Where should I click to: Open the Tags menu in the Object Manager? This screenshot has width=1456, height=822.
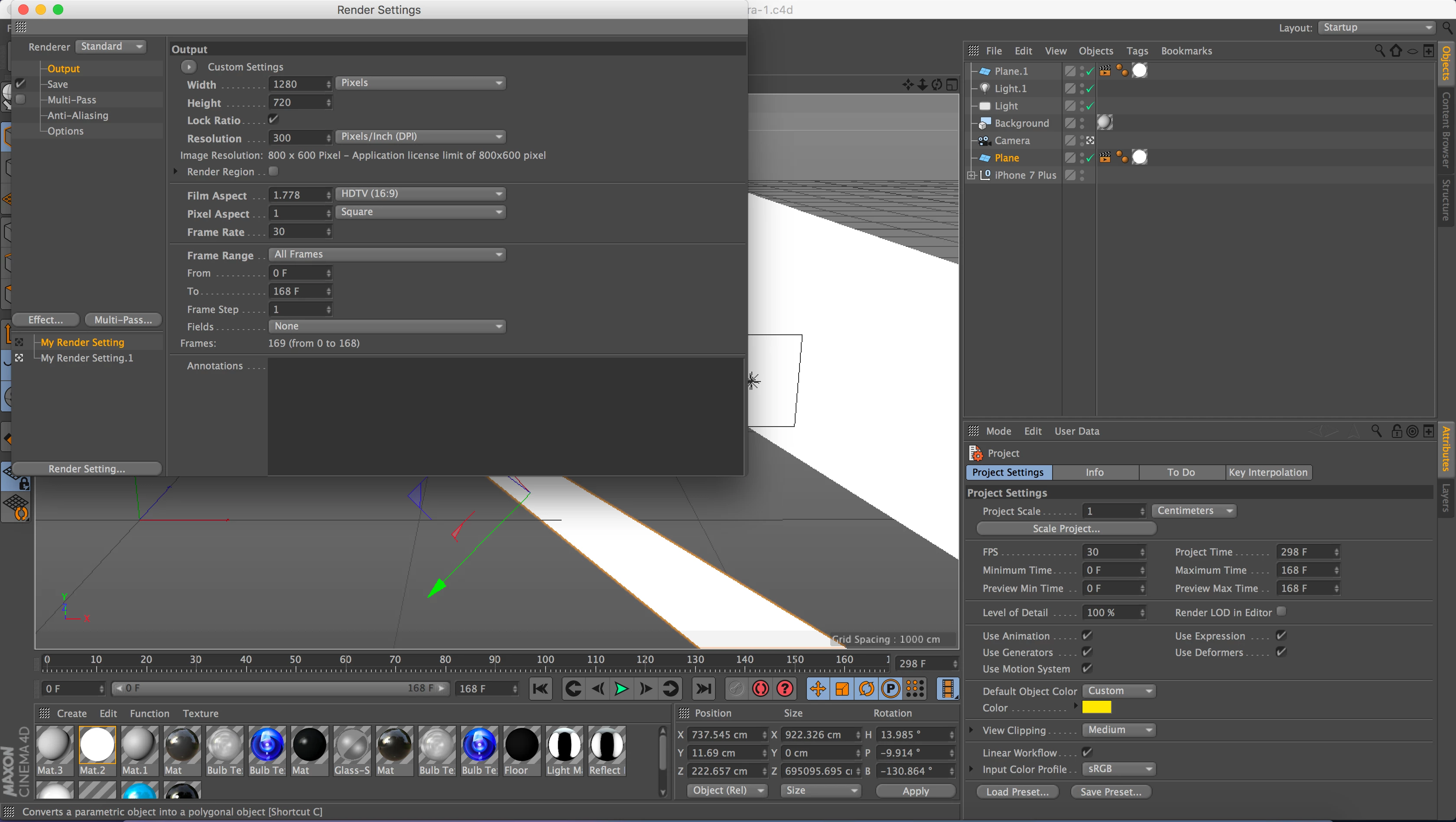(x=1137, y=51)
